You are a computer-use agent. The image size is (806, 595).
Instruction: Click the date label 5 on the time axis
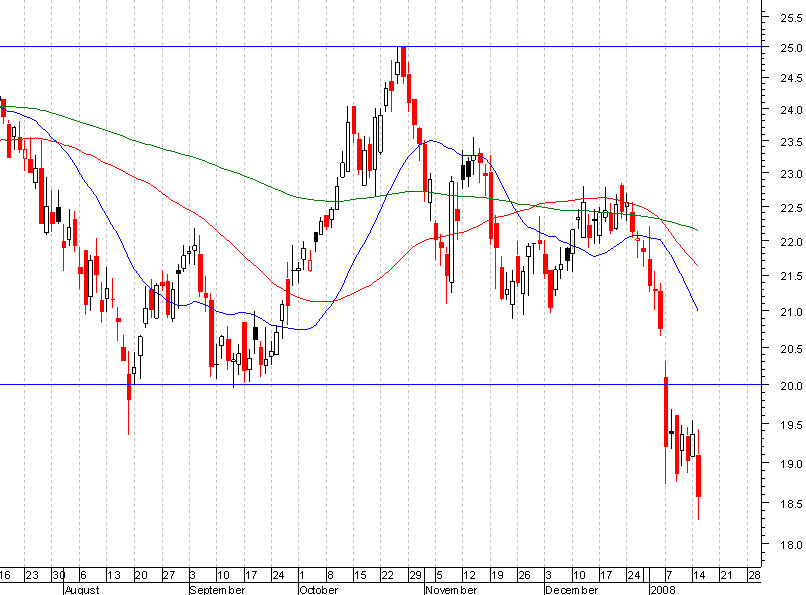(439, 575)
